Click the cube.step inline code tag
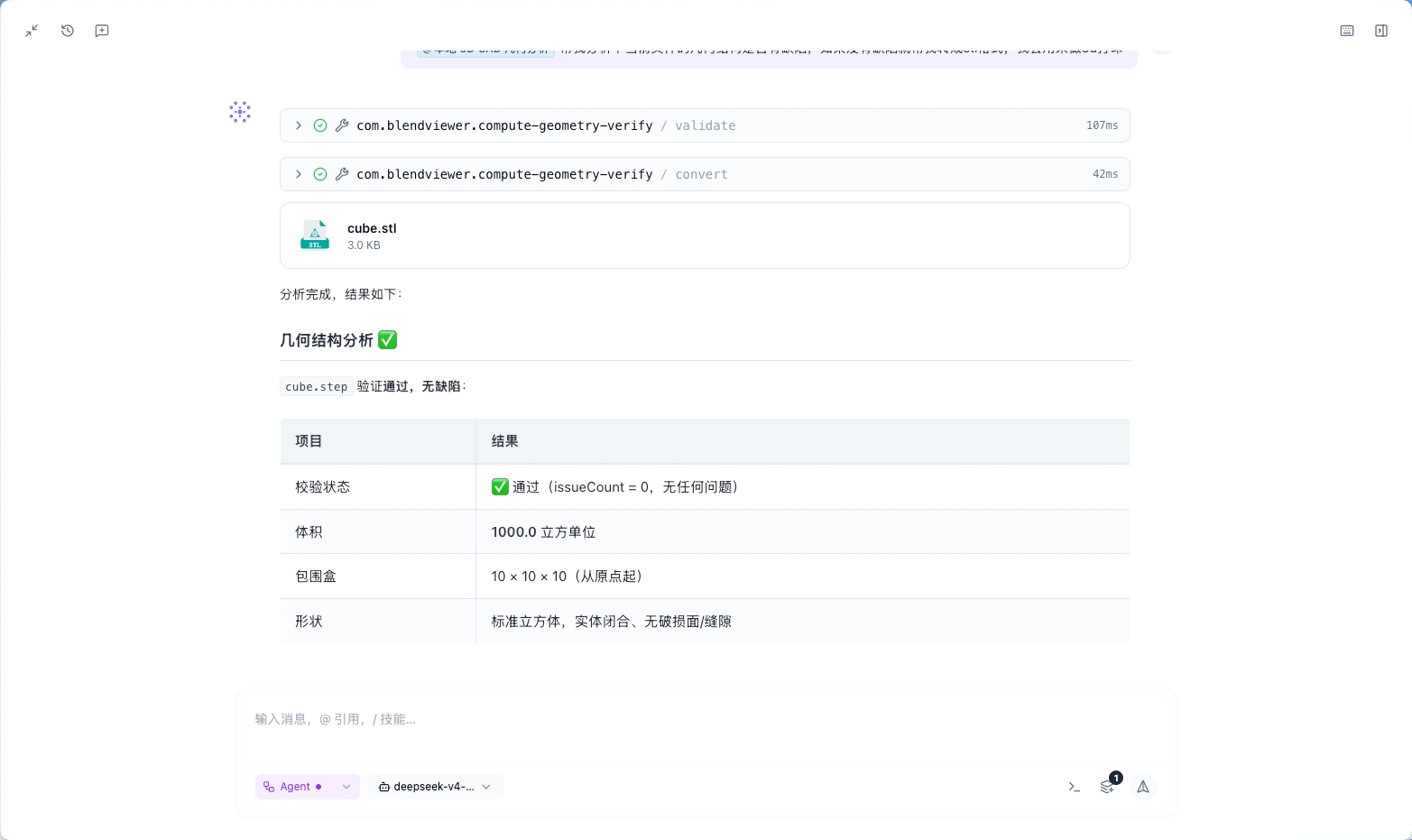The width and height of the screenshot is (1412, 840). [317, 386]
